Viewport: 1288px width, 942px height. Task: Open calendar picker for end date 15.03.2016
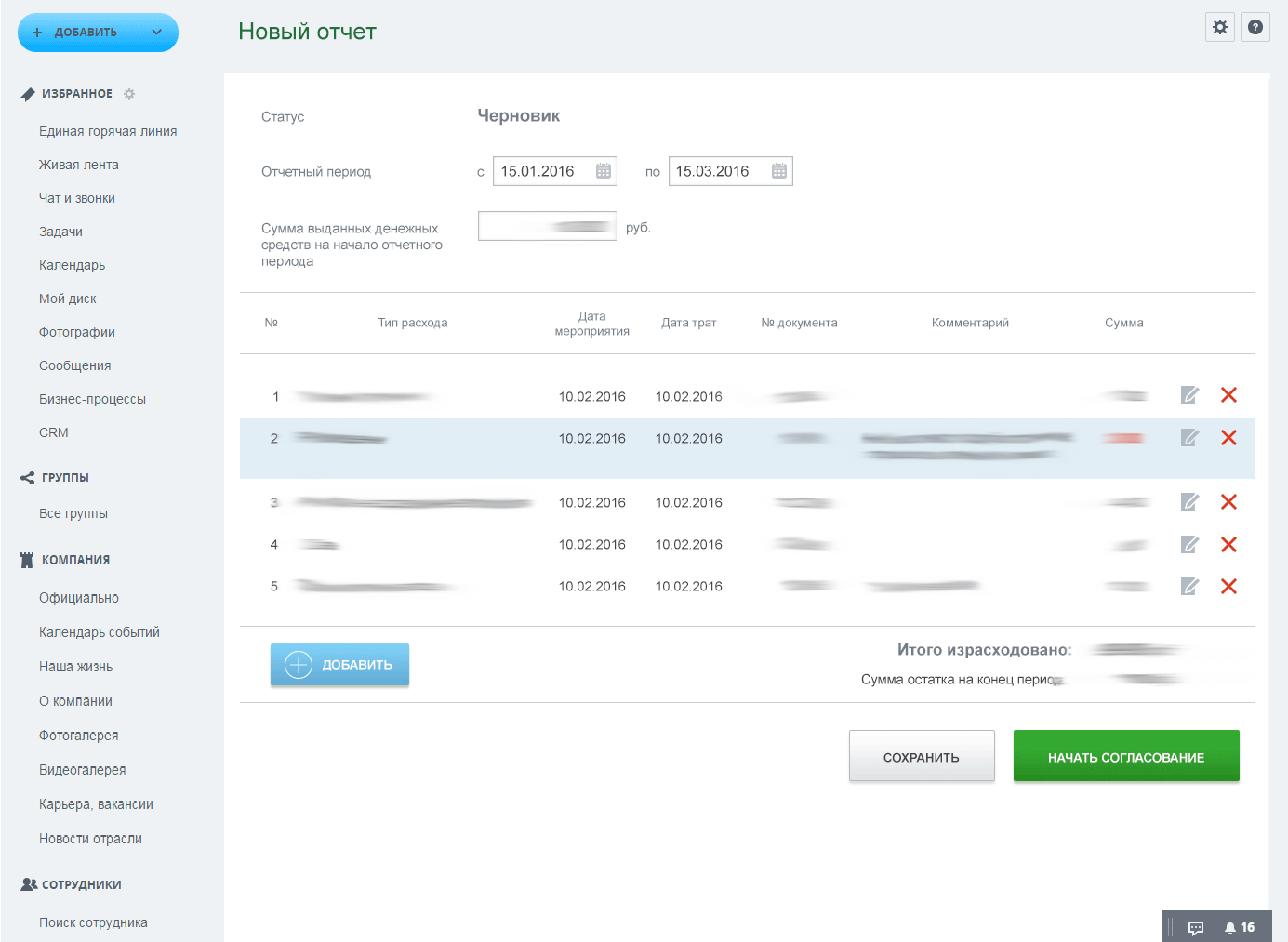tap(779, 171)
